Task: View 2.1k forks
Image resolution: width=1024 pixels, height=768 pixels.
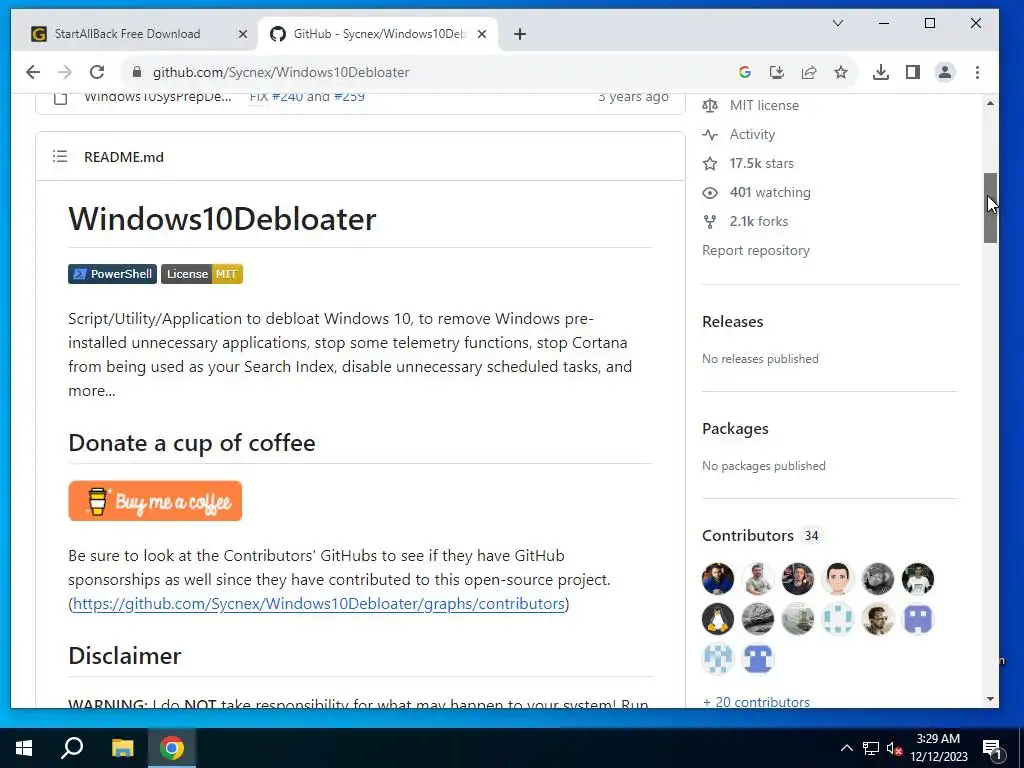Action: (759, 221)
